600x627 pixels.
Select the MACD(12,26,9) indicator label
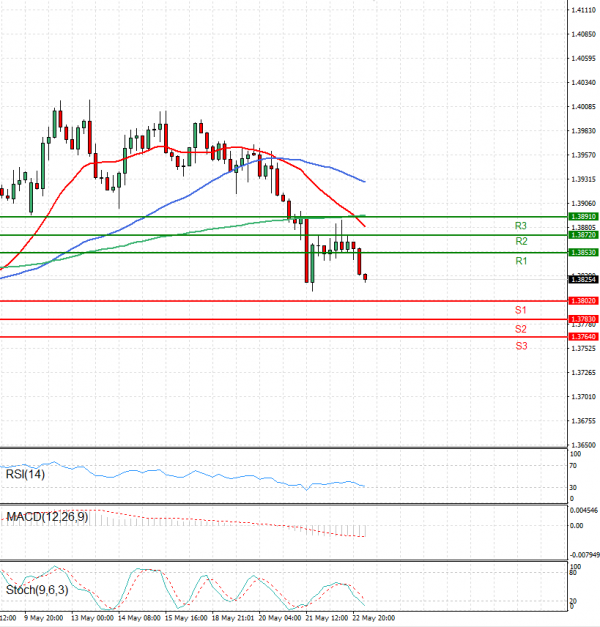click(x=47, y=517)
